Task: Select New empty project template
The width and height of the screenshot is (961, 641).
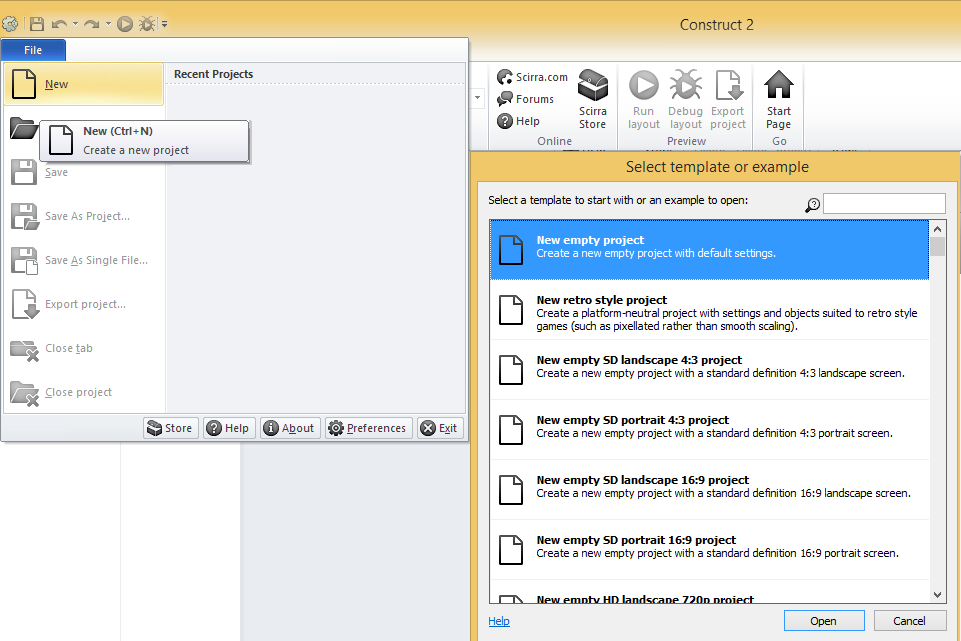Action: point(709,249)
